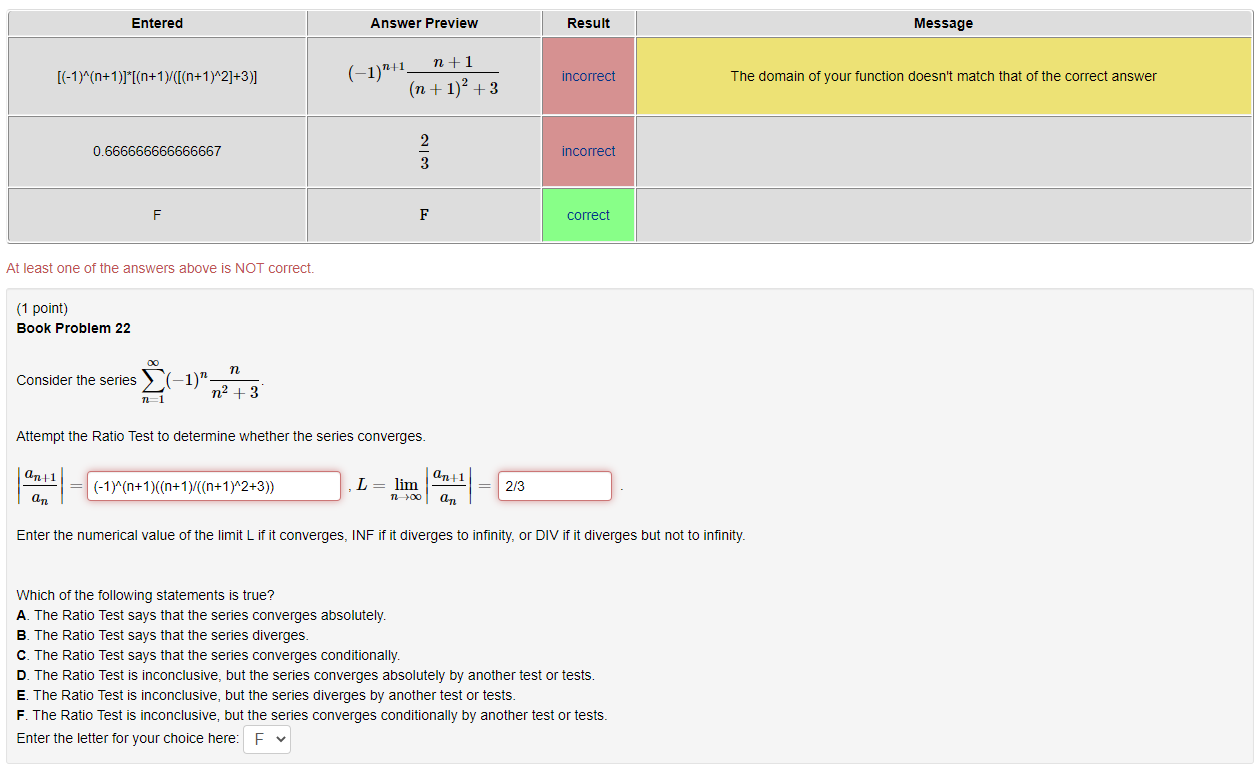Click the 2/3 fraction preview cell
This screenshot has height=779, width=1260.
(x=423, y=151)
